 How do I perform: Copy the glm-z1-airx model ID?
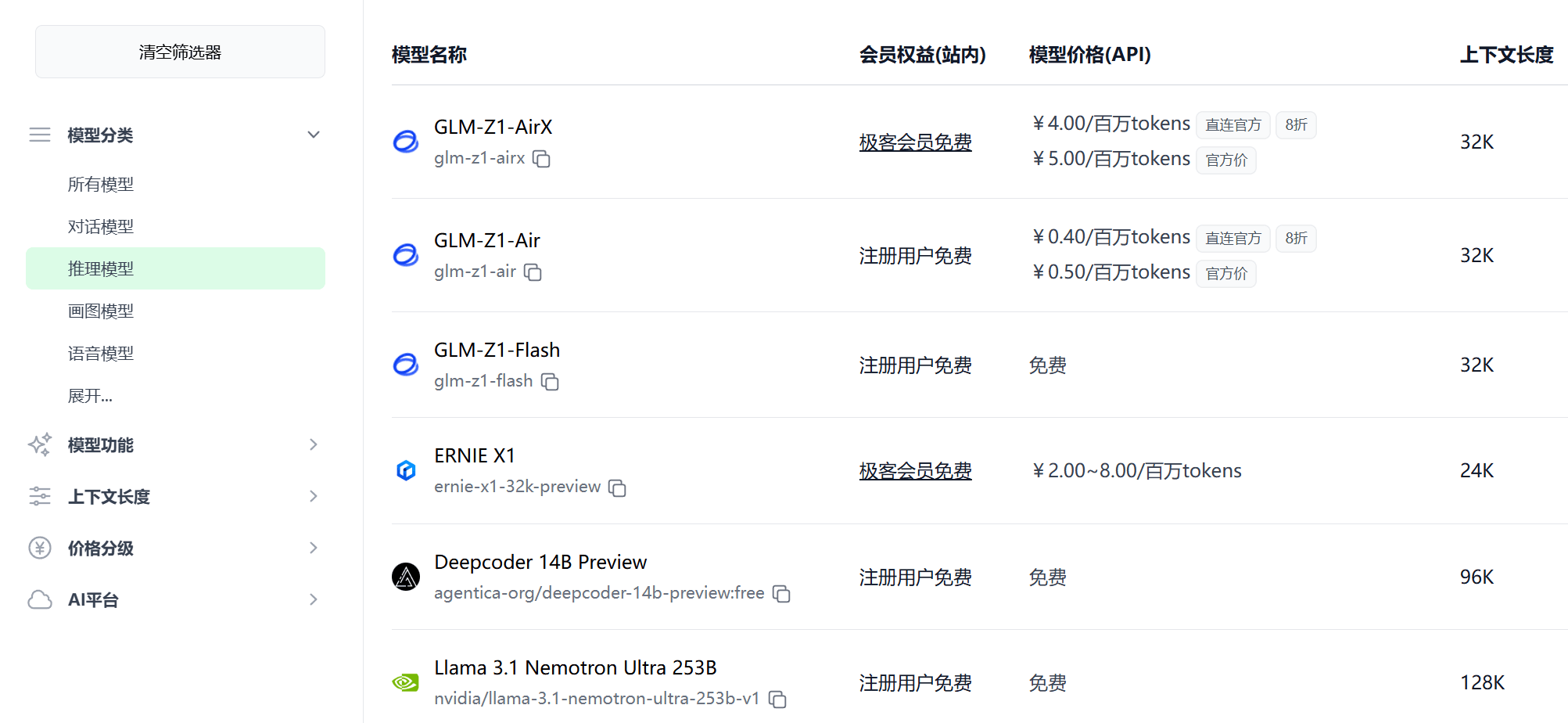pyautogui.click(x=541, y=159)
